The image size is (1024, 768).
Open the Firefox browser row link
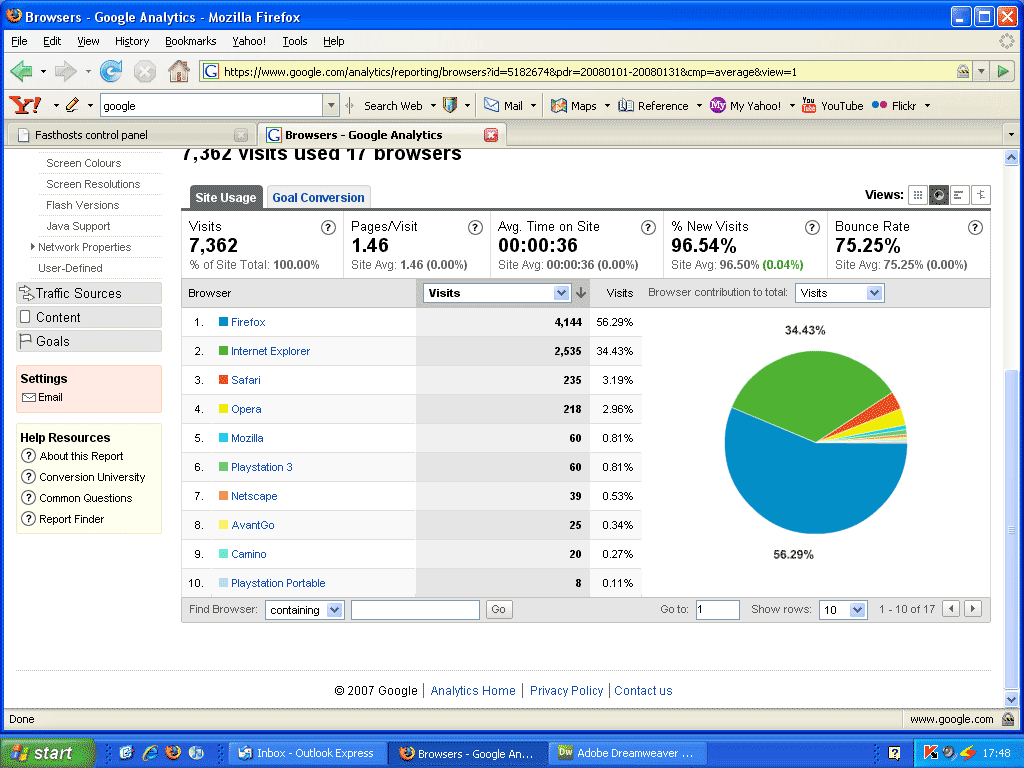[x=248, y=322]
